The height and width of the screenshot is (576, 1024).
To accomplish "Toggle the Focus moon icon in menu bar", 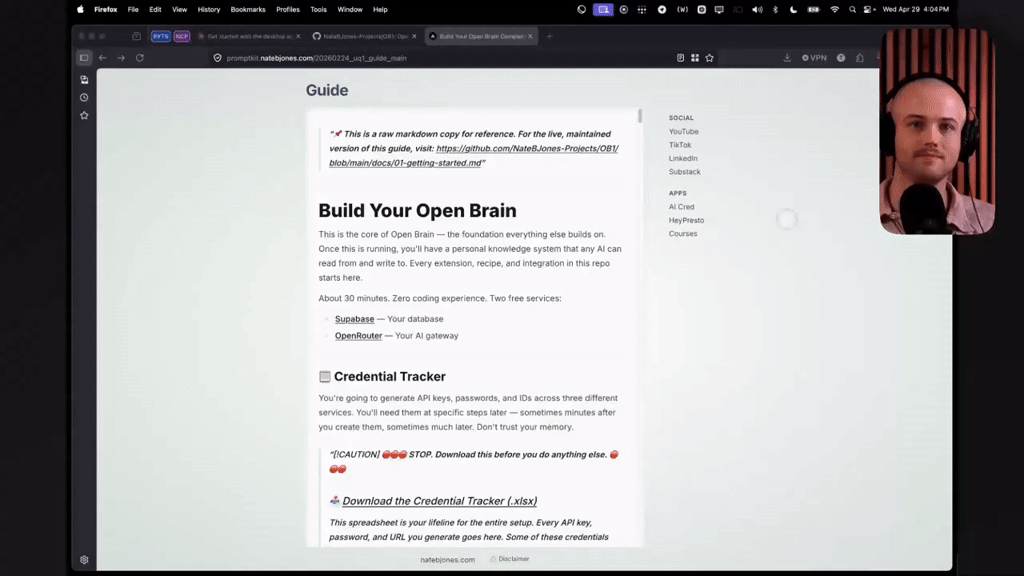I will click(x=793, y=10).
